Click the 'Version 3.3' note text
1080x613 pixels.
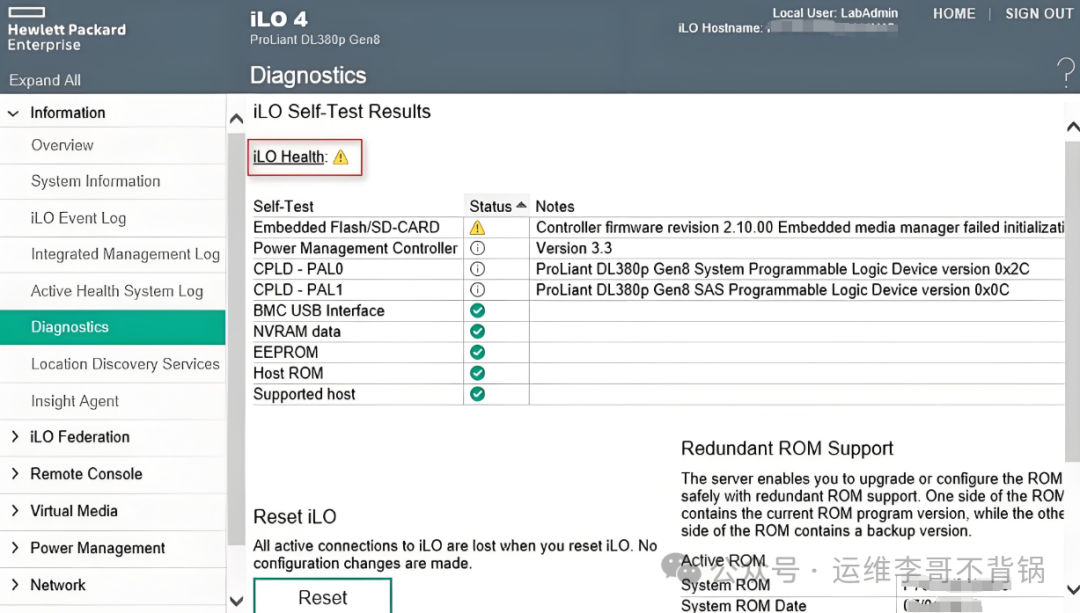point(574,248)
